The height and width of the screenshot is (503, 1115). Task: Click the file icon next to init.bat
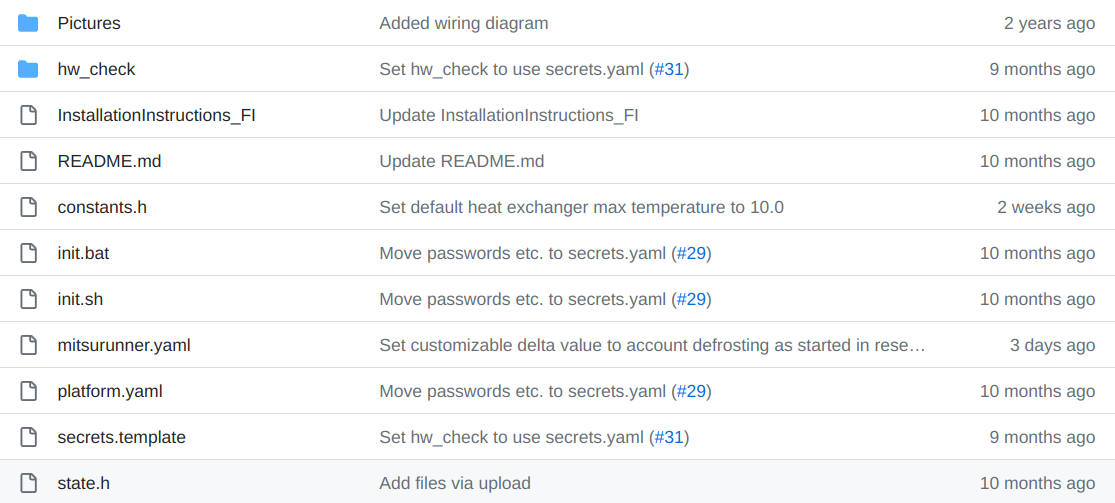tap(28, 253)
